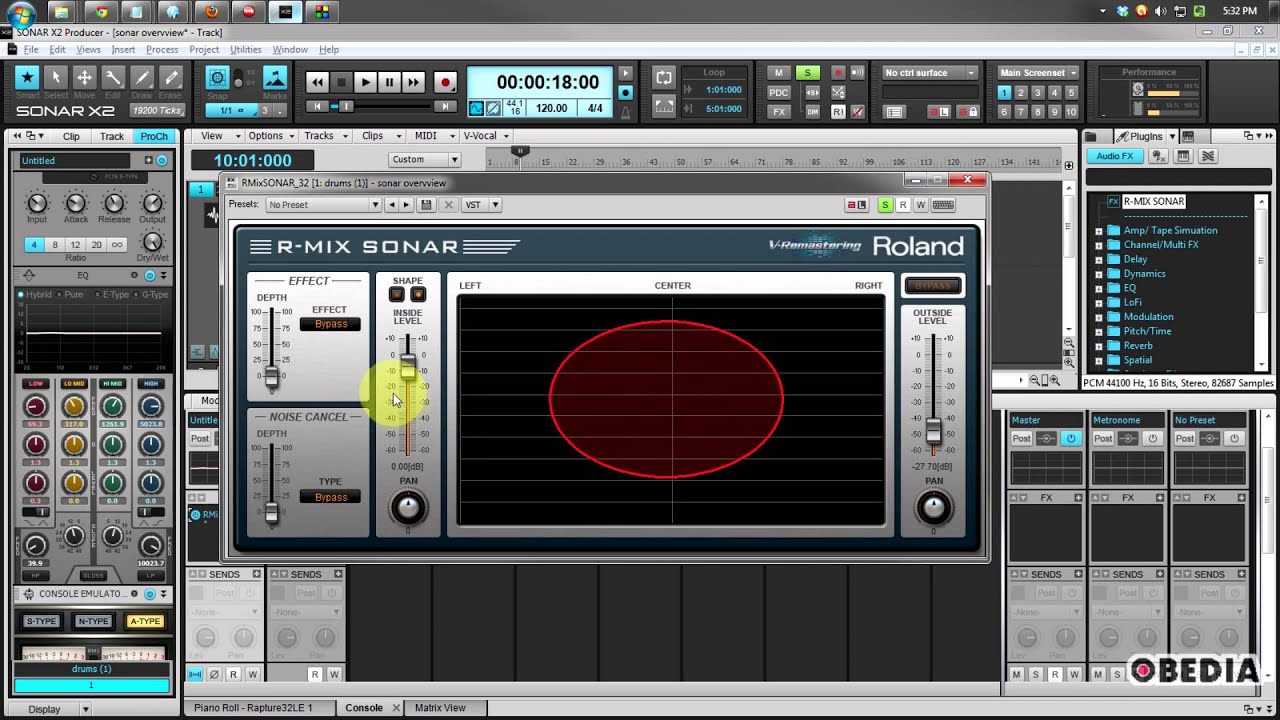1280x720 pixels.
Task: Toggle the PDC override button
Action: pyautogui.click(x=779, y=92)
